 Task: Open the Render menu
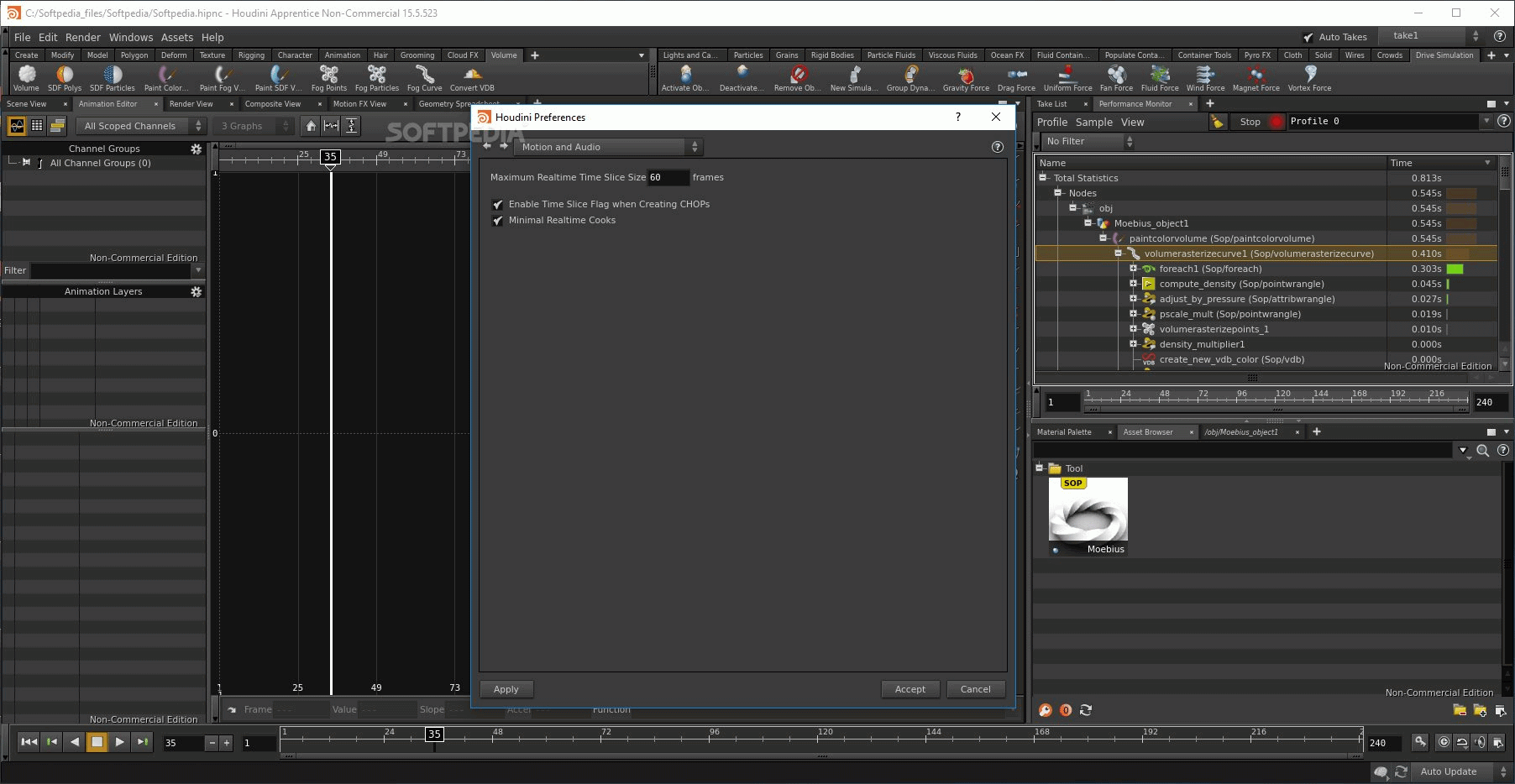pos(82,38)
